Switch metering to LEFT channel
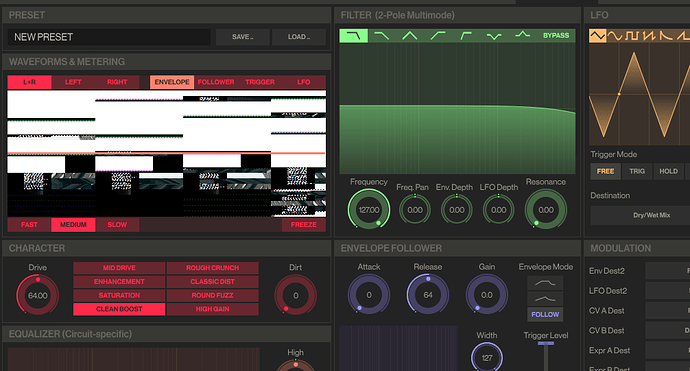This screenshot has width=690, height=371. click(73, 82)
